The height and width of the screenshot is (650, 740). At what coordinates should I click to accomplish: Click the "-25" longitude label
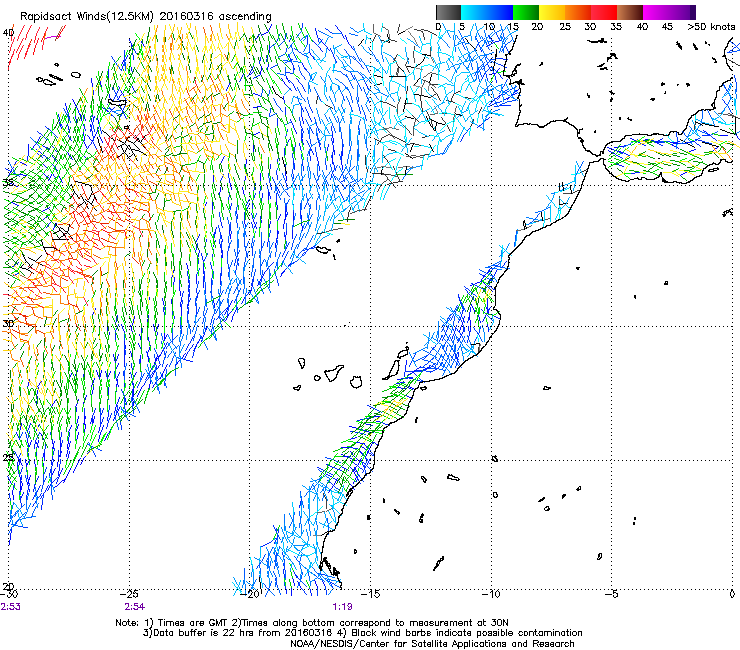point(129,594)
